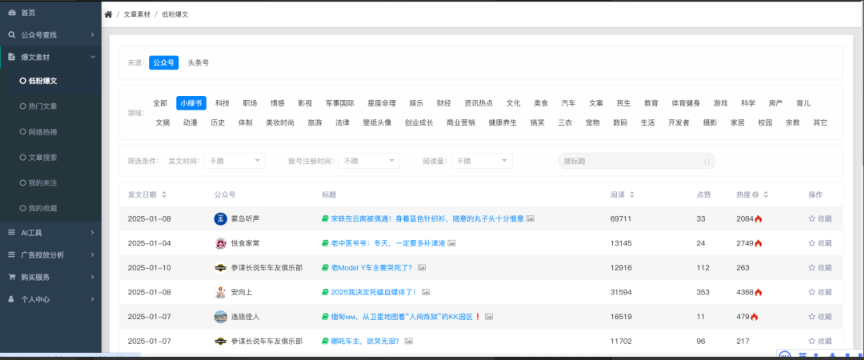The image size is (864, 360).
Task: Open article 老中医爷爷：冬天，一定要多补津液
Action: [x=387, y=243]
